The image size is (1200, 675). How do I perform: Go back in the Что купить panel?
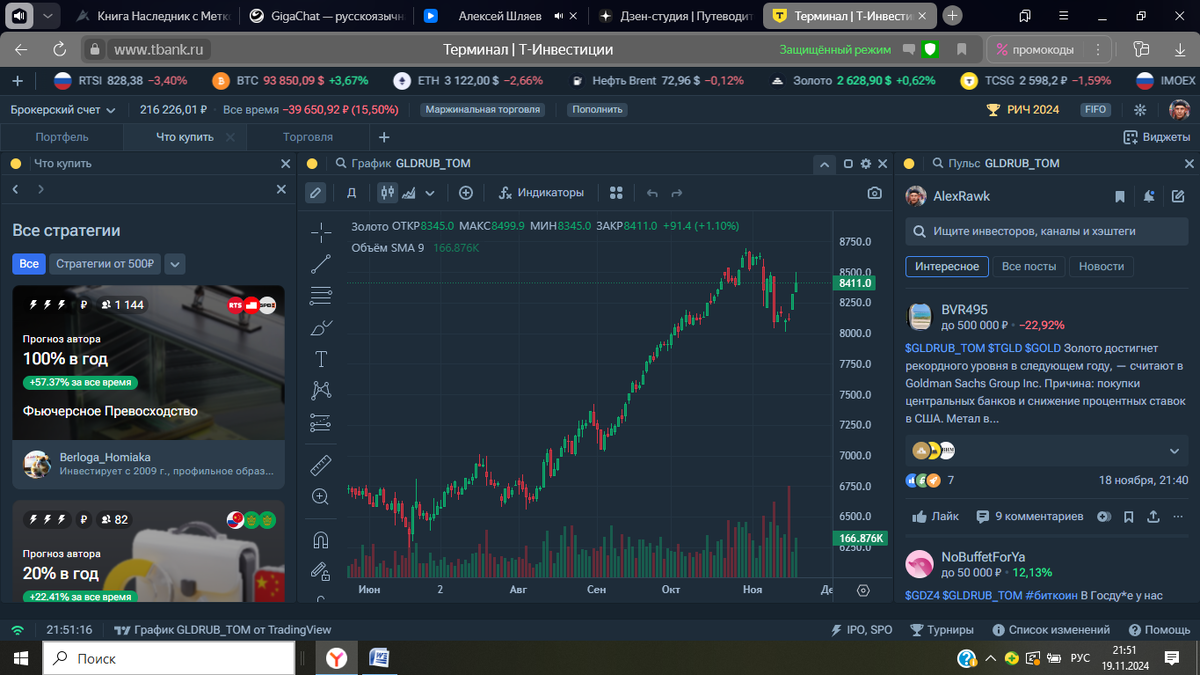pos(15,189)
